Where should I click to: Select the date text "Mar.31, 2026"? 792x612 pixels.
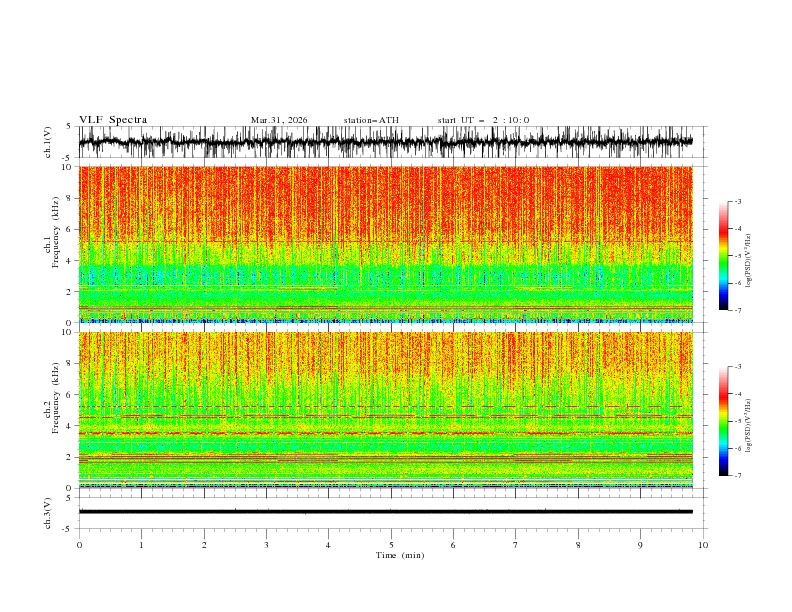[279, 120]
